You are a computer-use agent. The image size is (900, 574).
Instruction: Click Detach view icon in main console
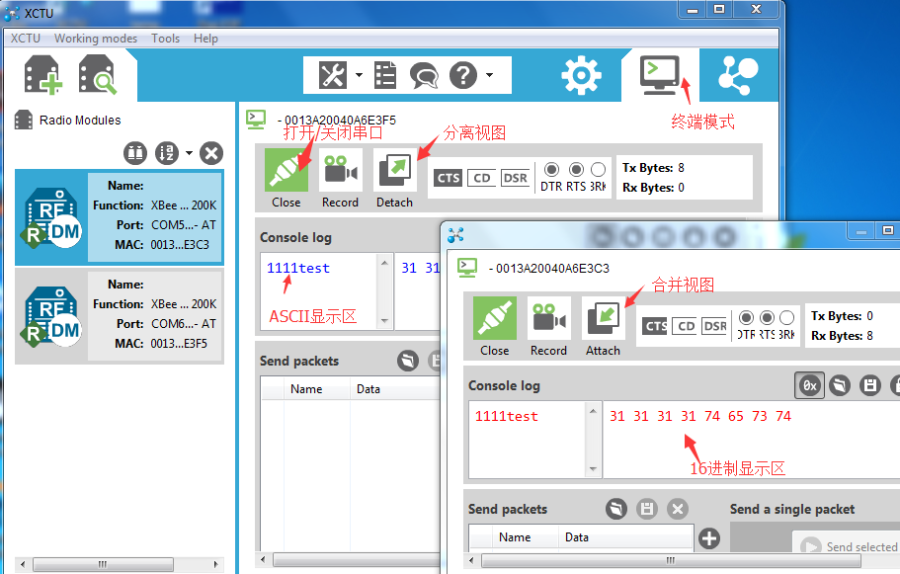395,170
